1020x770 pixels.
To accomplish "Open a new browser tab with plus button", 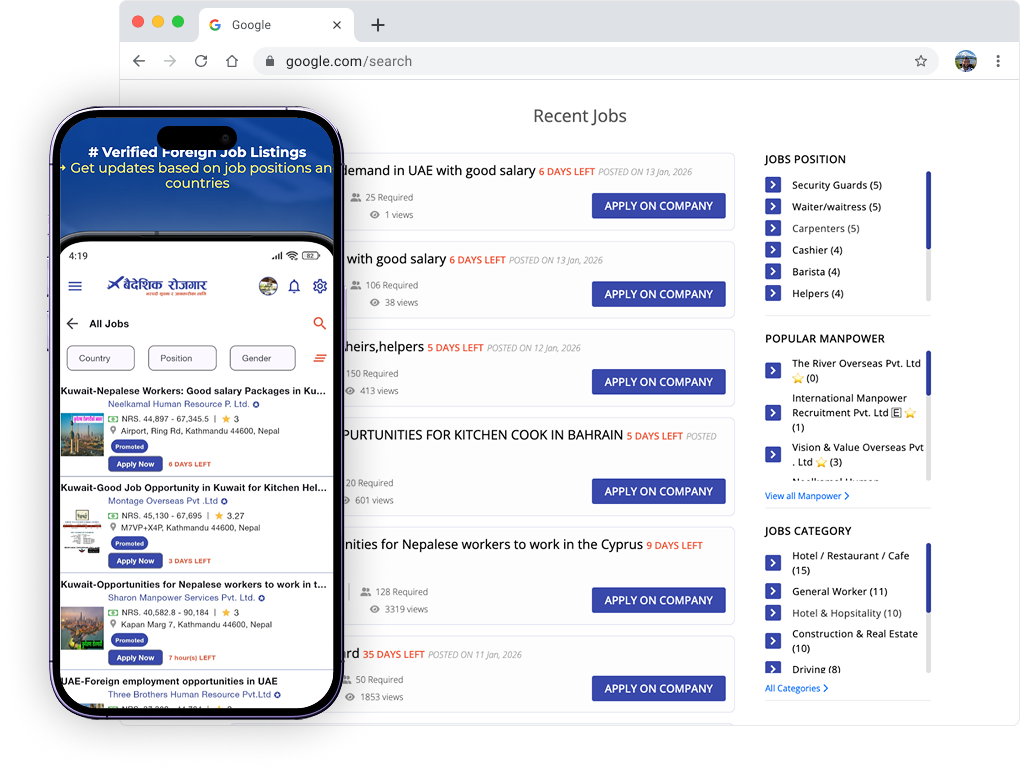I will (x=377, y=25).
